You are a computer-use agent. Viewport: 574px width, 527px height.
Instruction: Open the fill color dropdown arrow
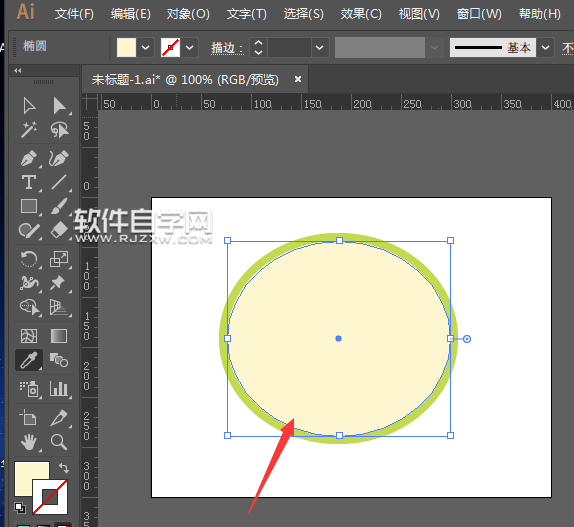145,47
